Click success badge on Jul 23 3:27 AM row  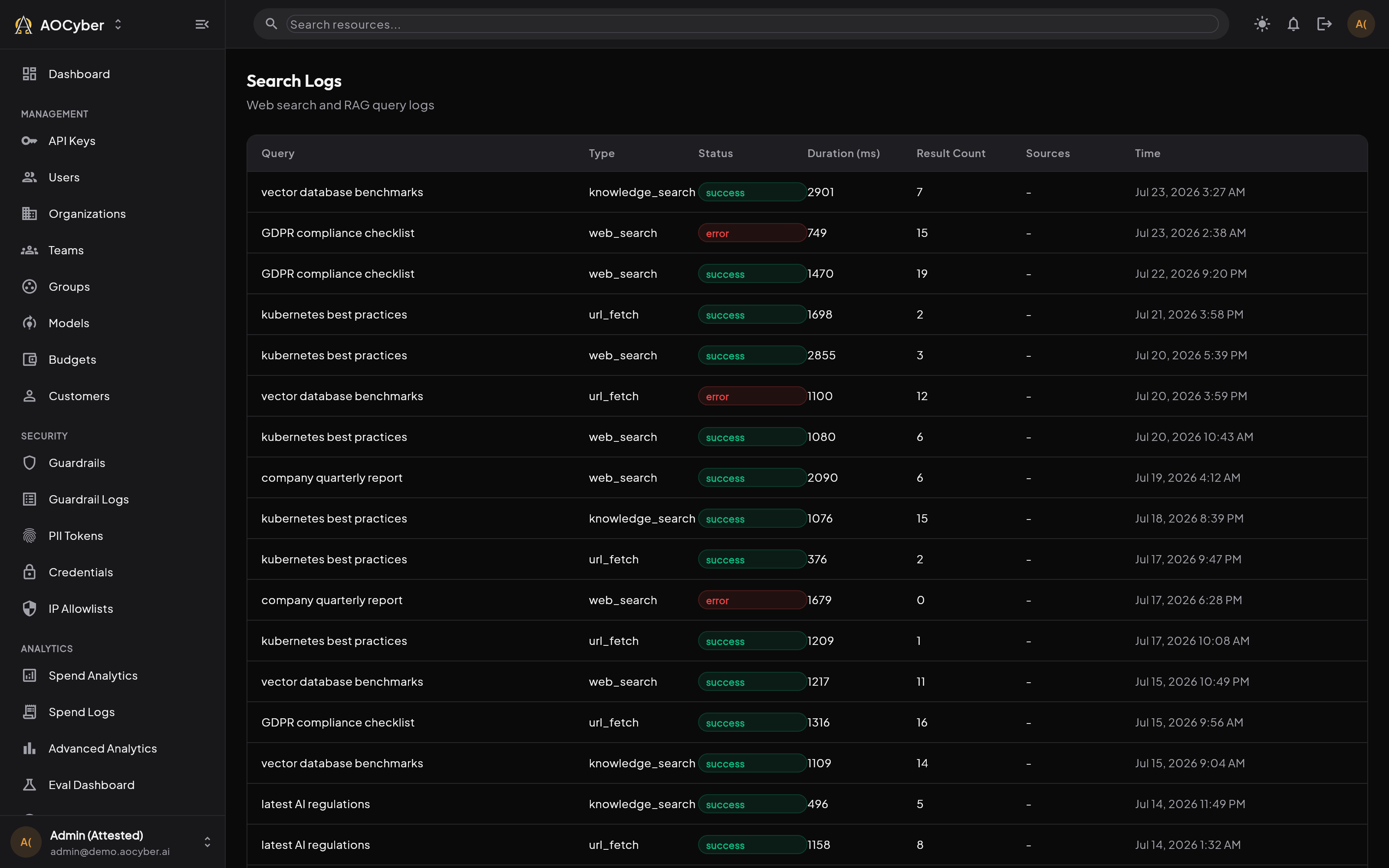pos(752,192)
